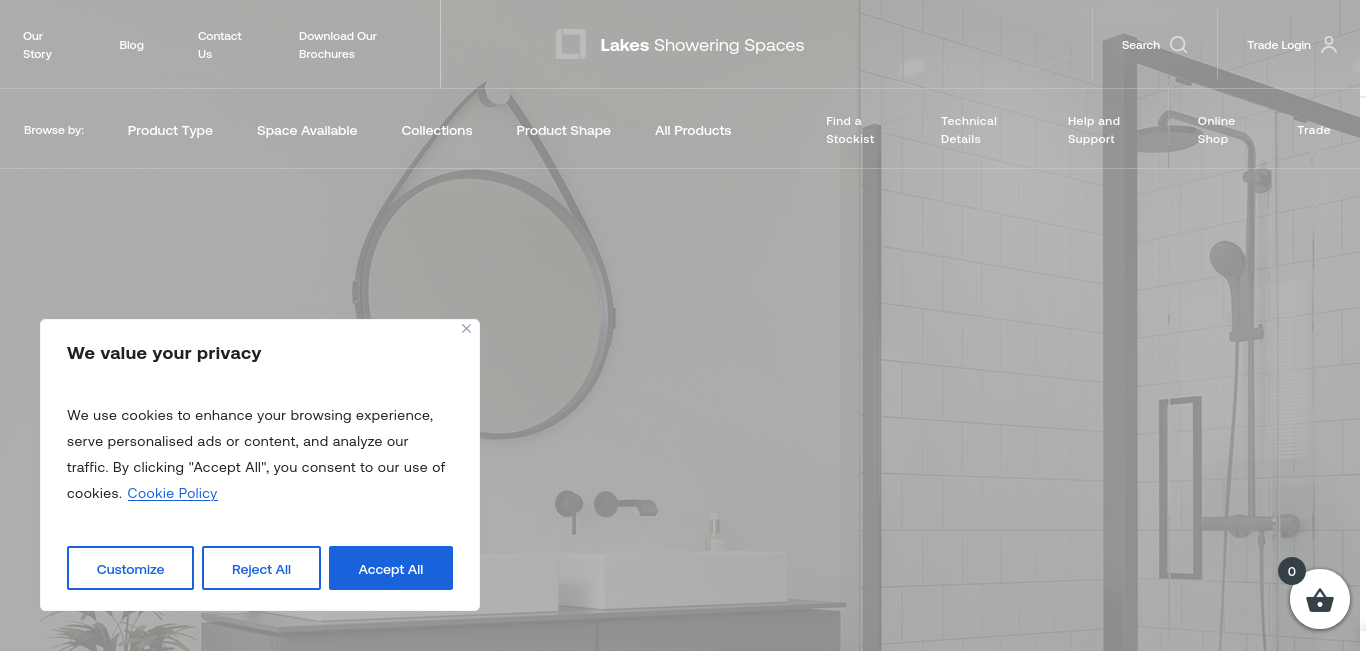Viewport: 1366px width, 651px height.
Task: Open the Collections menu
Action: point(437,130)
